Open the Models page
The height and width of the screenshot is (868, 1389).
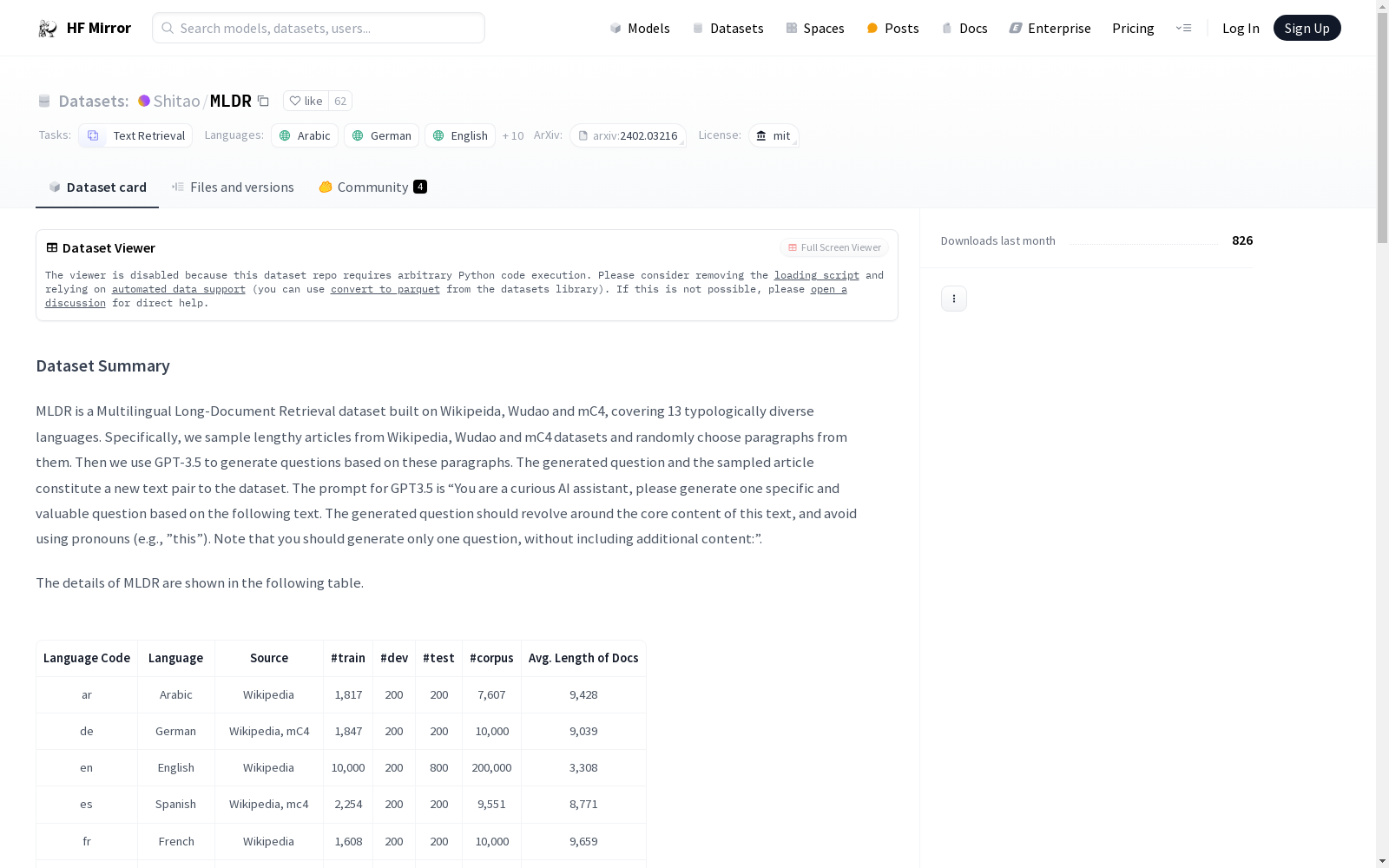pyautogui.click(x=640, y=28)
